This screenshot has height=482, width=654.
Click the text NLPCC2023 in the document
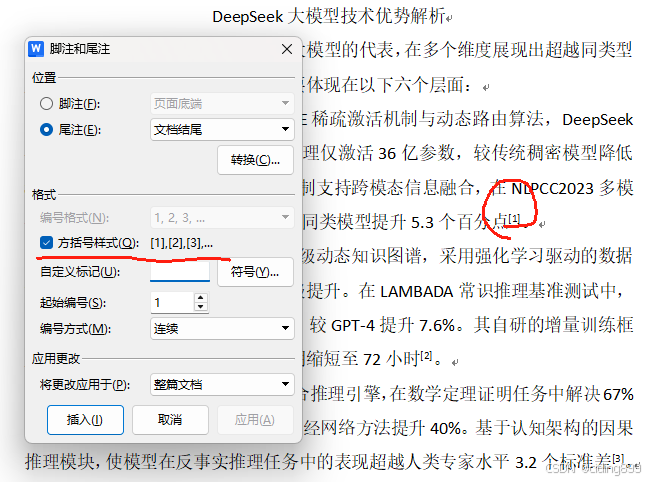click(x=552, y=189)
